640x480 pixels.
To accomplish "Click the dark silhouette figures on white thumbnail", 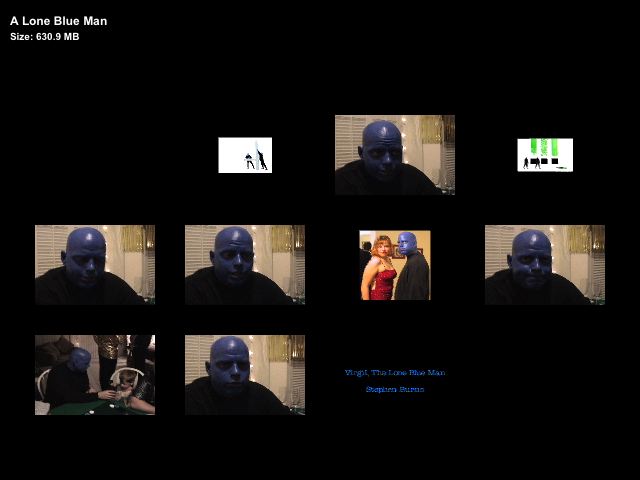I will click(257, 159).
